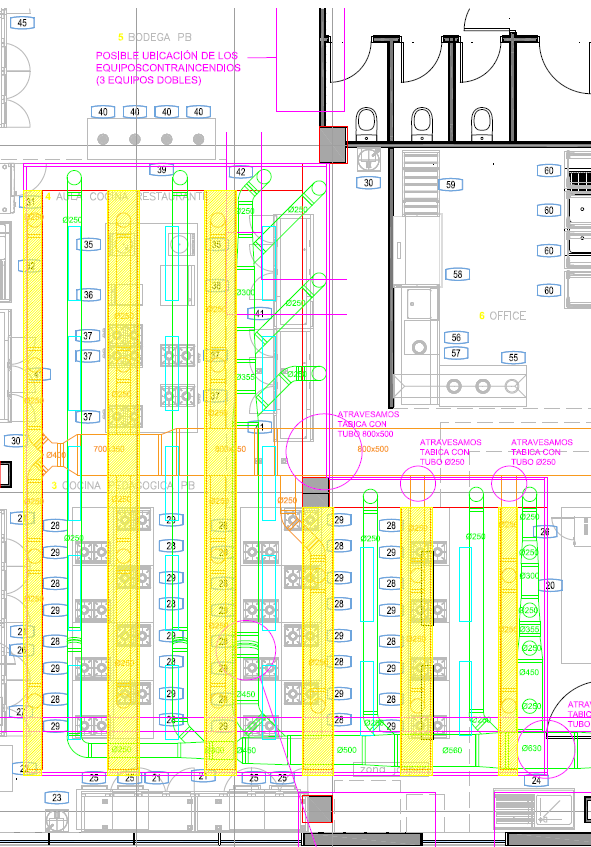Select equipment tag 23
Image resolution: width=591 pixels, height=847 pixels.
click(57, 798)
